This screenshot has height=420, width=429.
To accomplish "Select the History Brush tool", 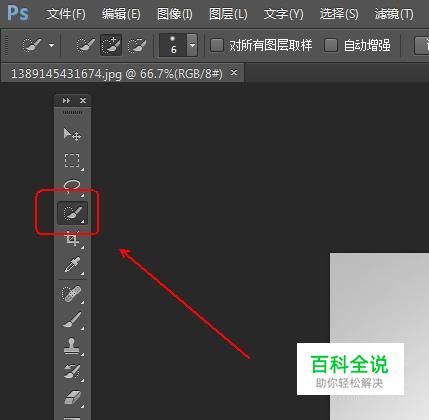I will point(72,372).
